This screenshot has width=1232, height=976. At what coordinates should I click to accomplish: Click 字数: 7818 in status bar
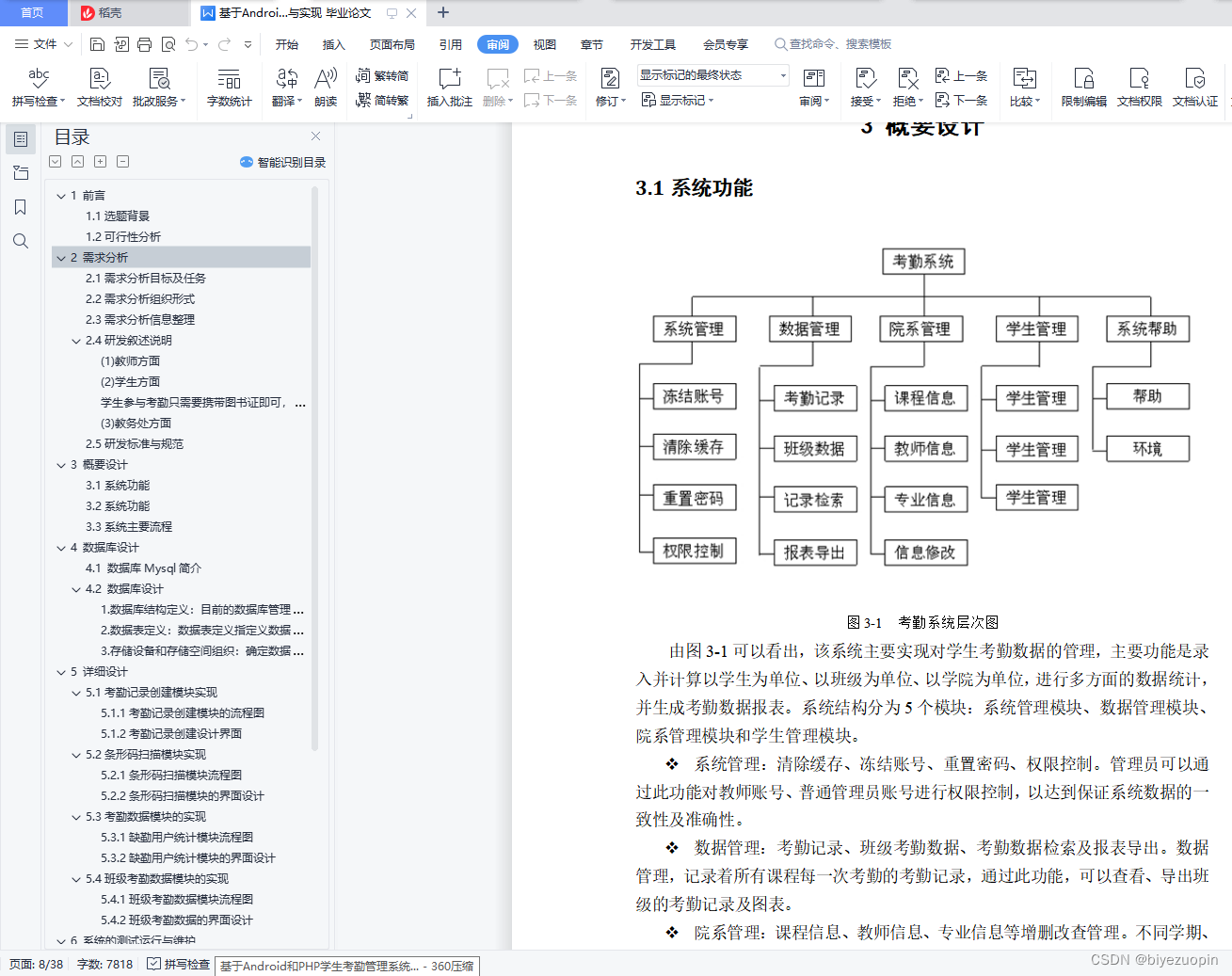(105, 965)
